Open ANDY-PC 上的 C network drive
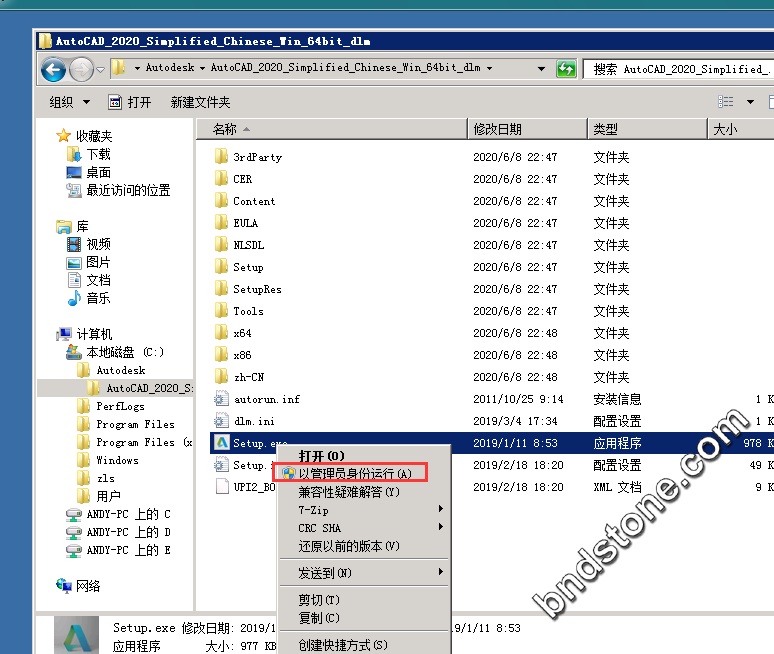The image size is (774, 654). point(127,514)
